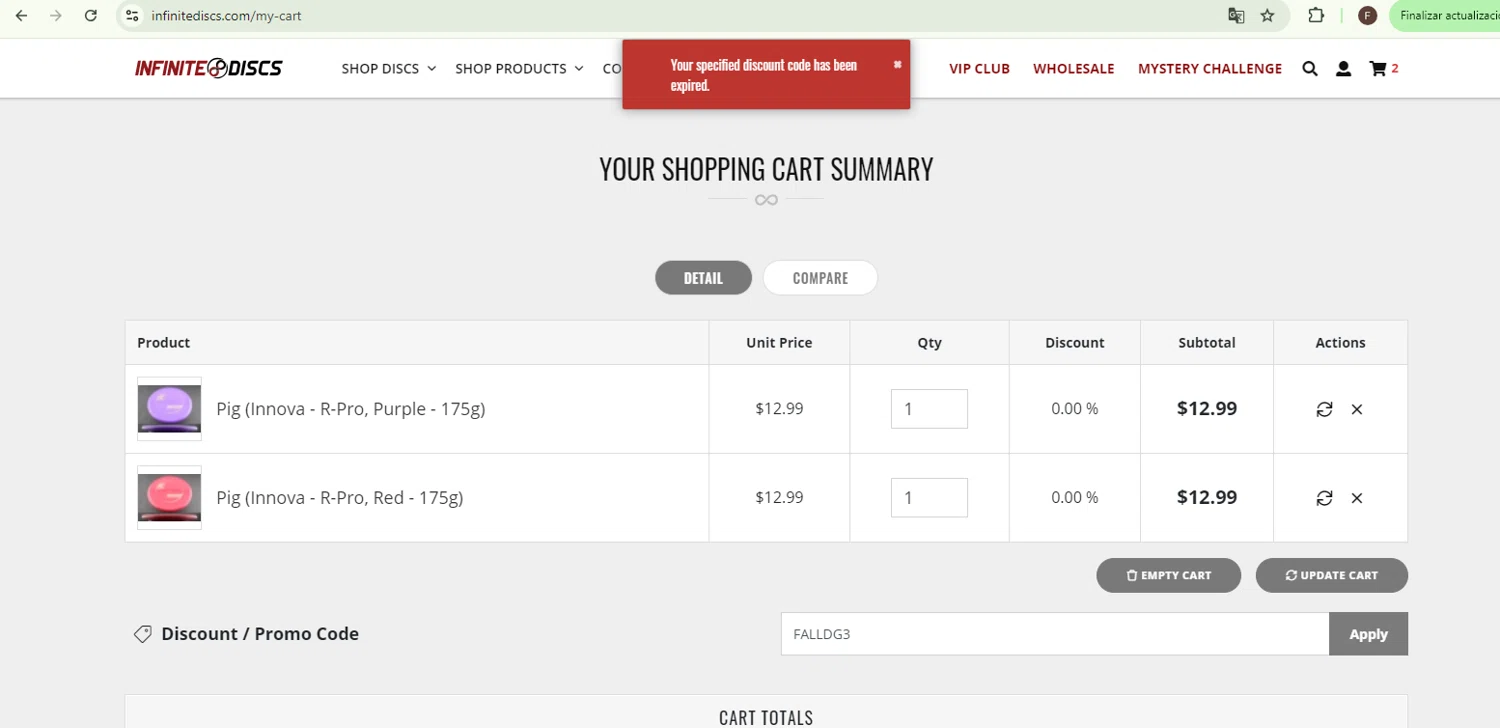This screenshot has height=728, width=1500.
Task: Remove the red Pig disc from cart
Action: tap(1357, 498)
